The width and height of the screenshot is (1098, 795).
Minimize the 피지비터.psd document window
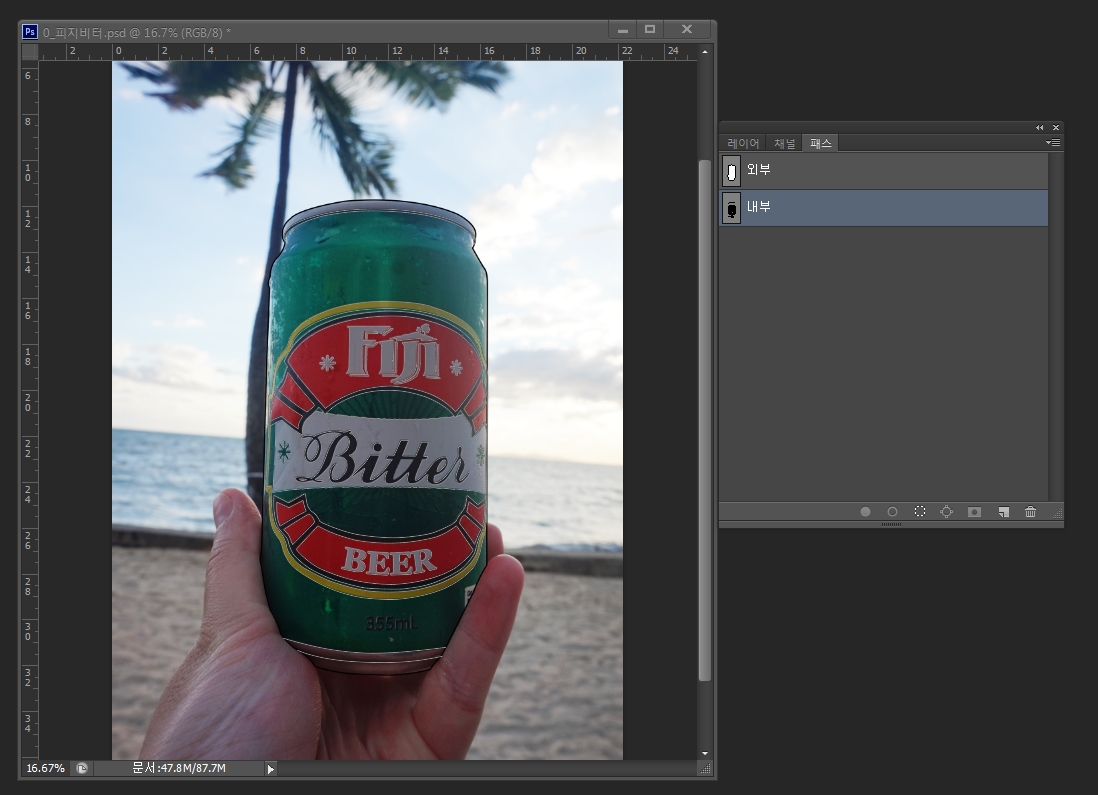pyautogui.click(x=623, y=29)
